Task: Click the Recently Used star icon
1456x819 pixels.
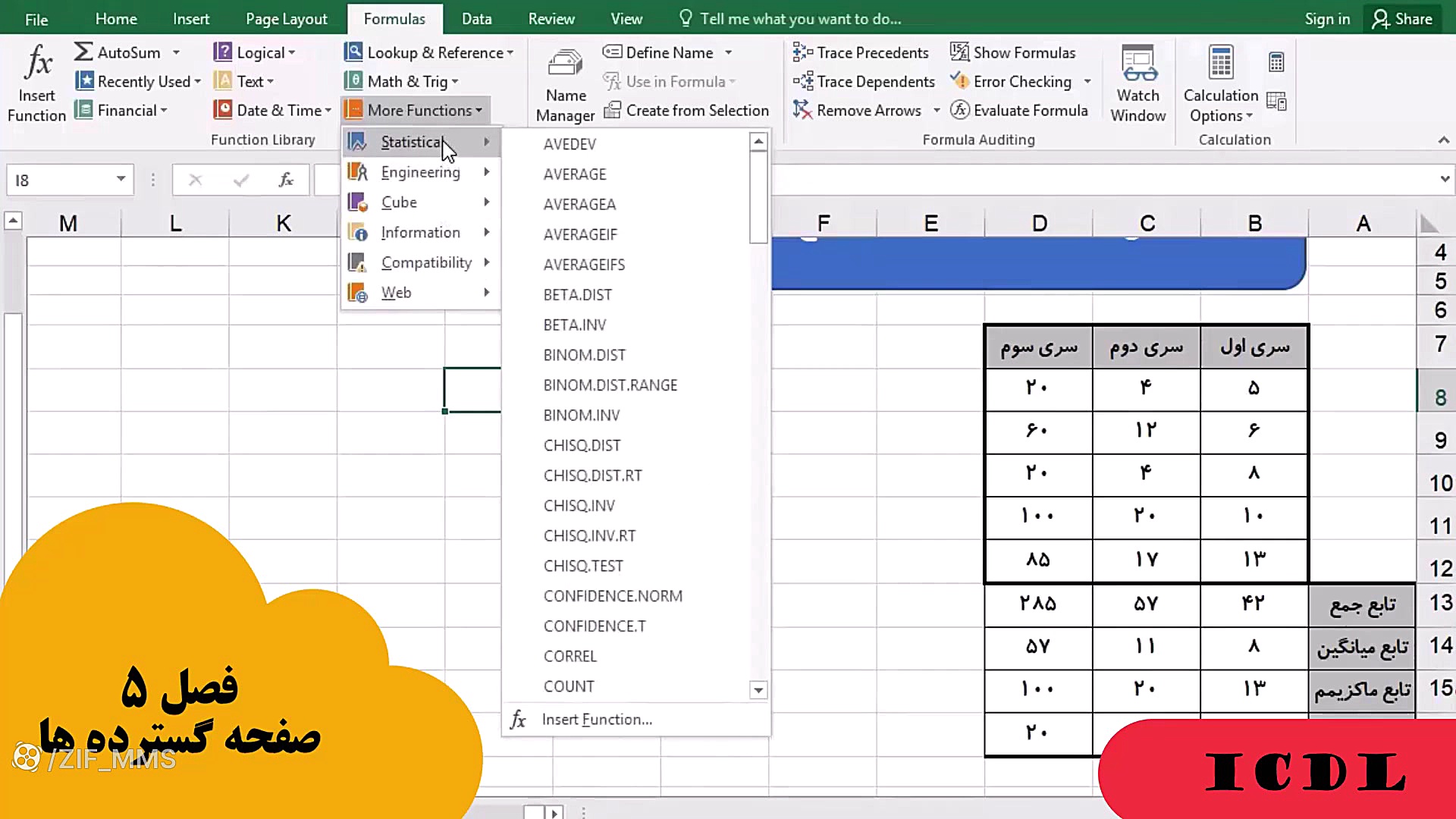Action: [x=84, y=80]
